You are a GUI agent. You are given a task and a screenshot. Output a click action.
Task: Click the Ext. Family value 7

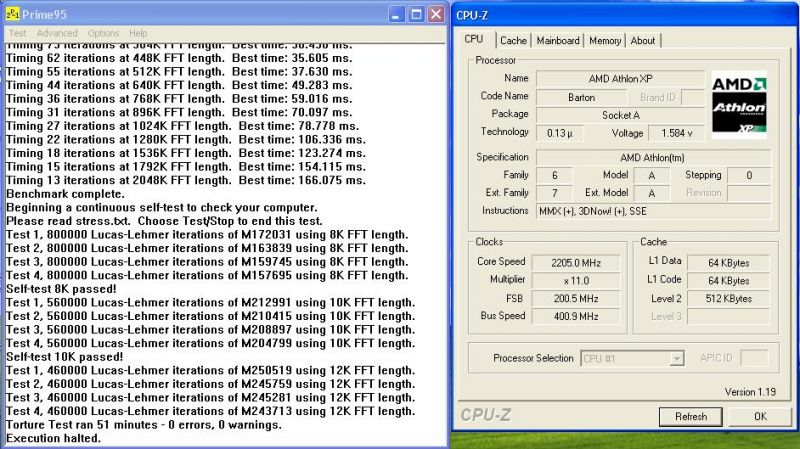tap(554, 193)
